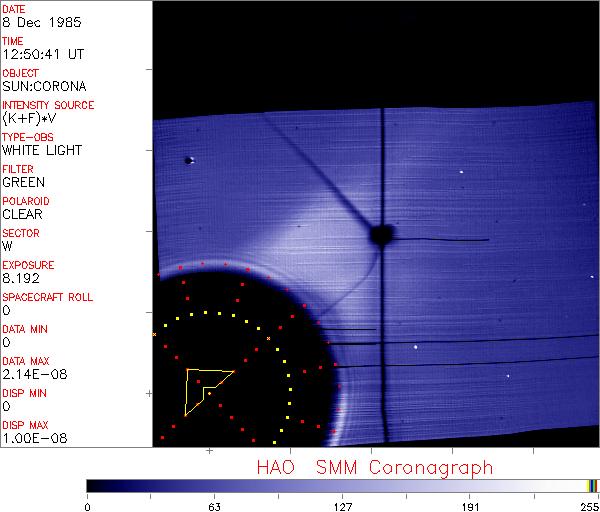Select the 0 under DISP MIN

[x=6, y=406]
